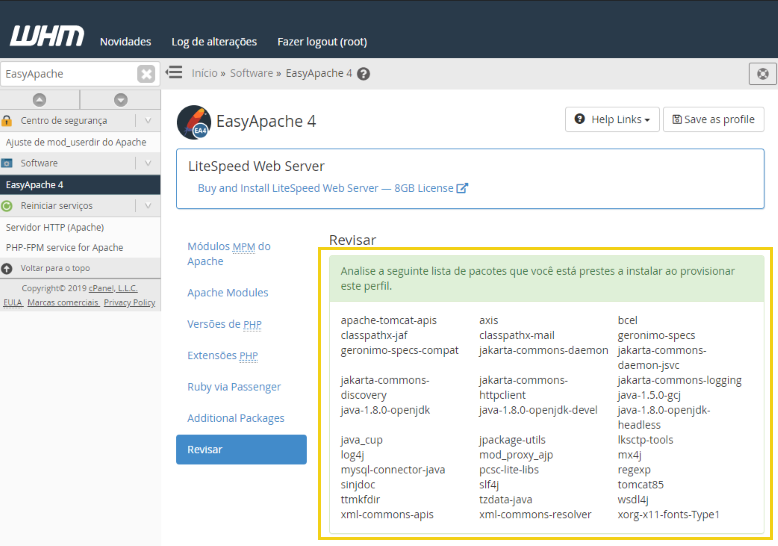
Task: Open Centro de segurança sidebar group
Action: click(64, 121)
